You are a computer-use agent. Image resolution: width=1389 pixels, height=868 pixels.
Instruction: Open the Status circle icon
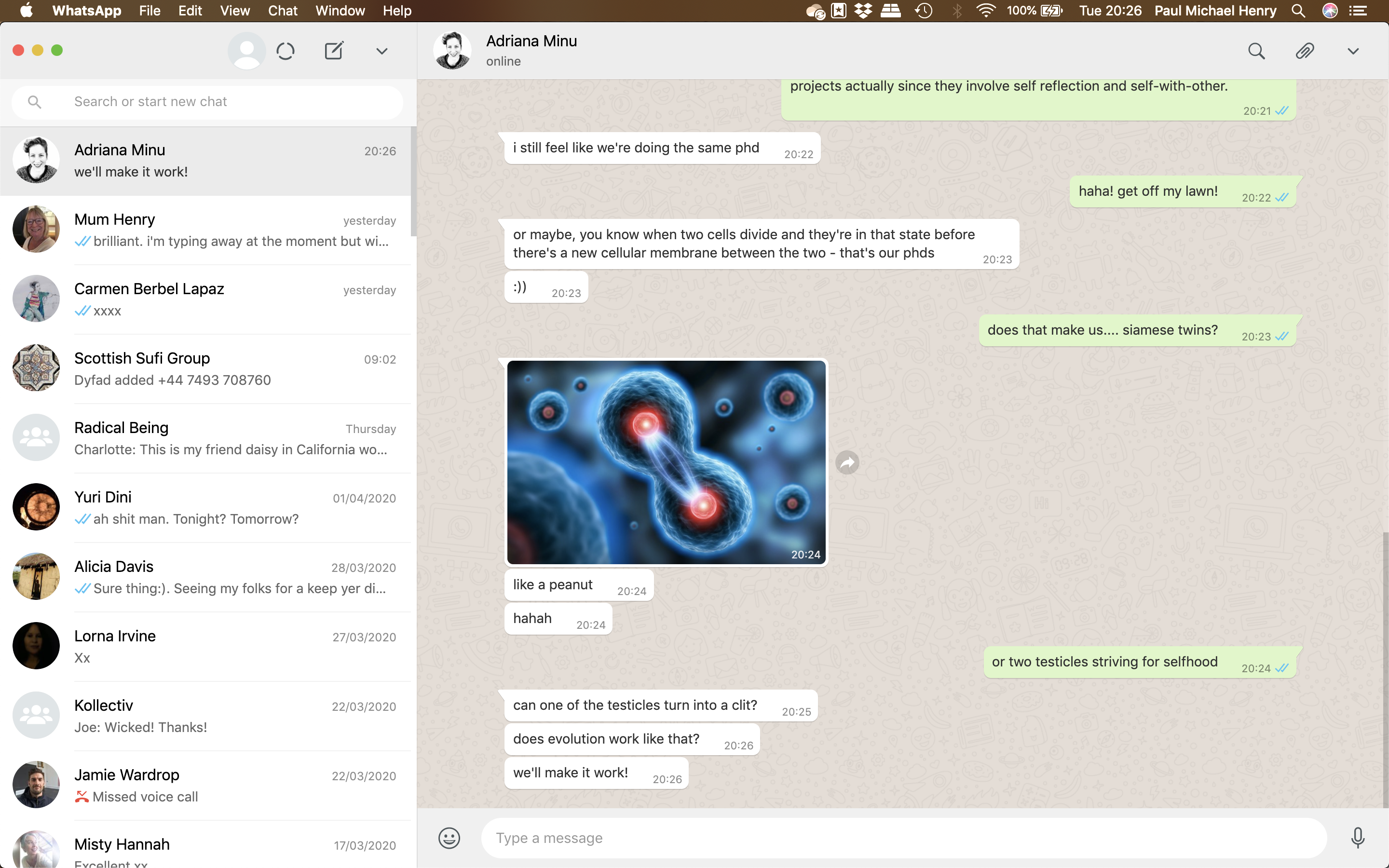click(285, 52)
